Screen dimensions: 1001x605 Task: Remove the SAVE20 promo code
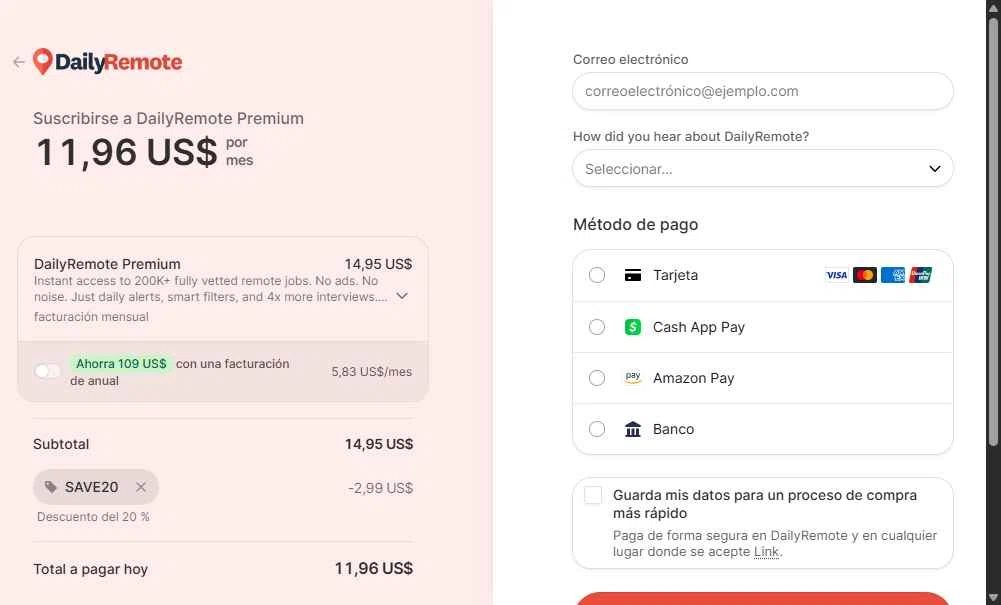point(141,487)
